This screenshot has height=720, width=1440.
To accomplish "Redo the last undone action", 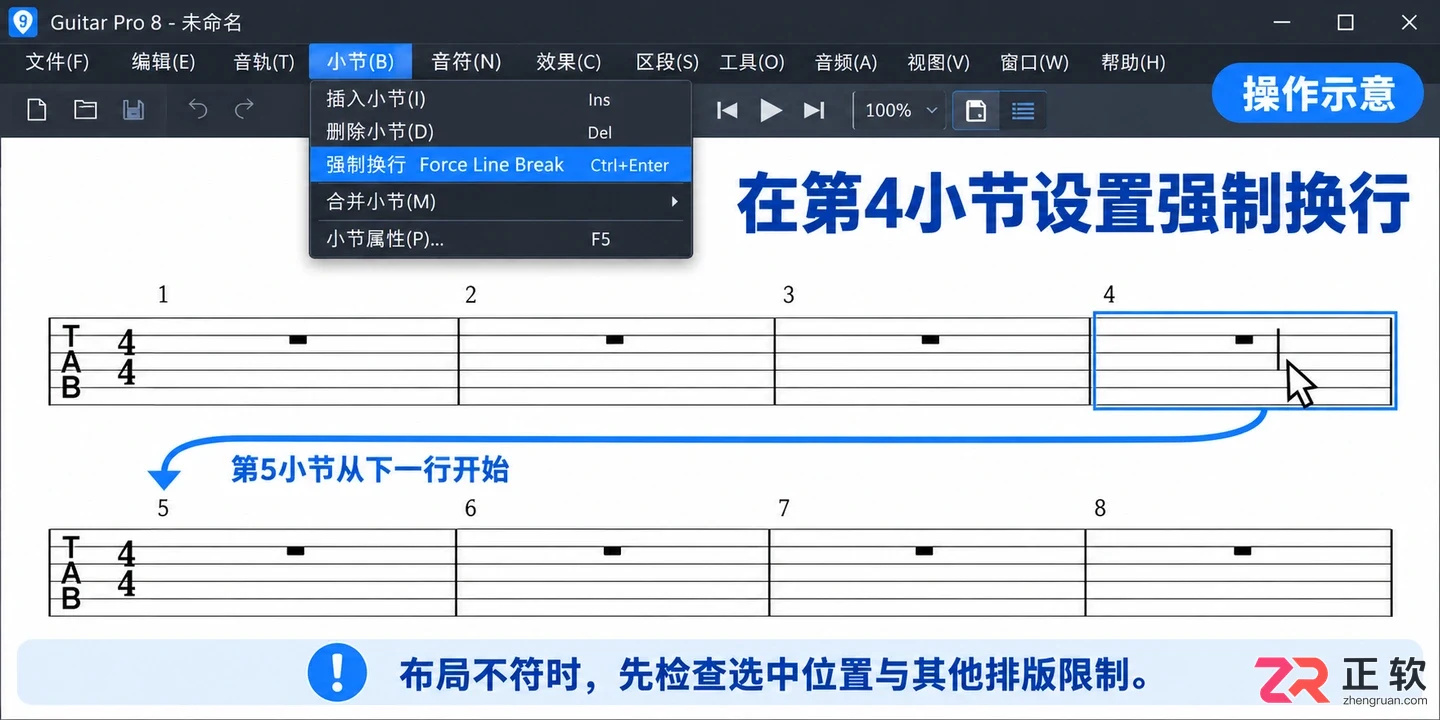I will (244, 109).
